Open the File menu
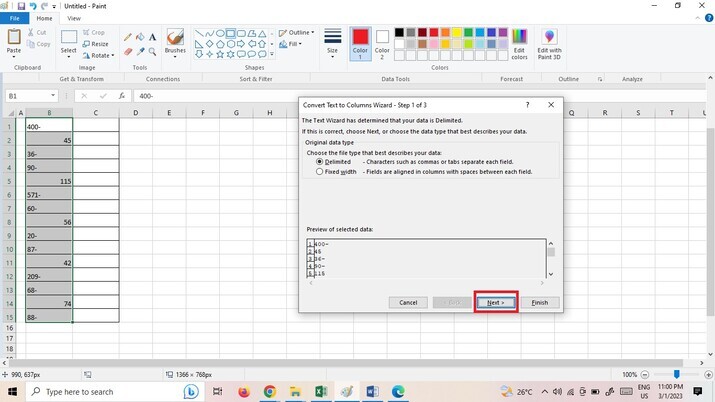Image resolution: width=715 pixels, height=402 pixels. tap(15, 18)
